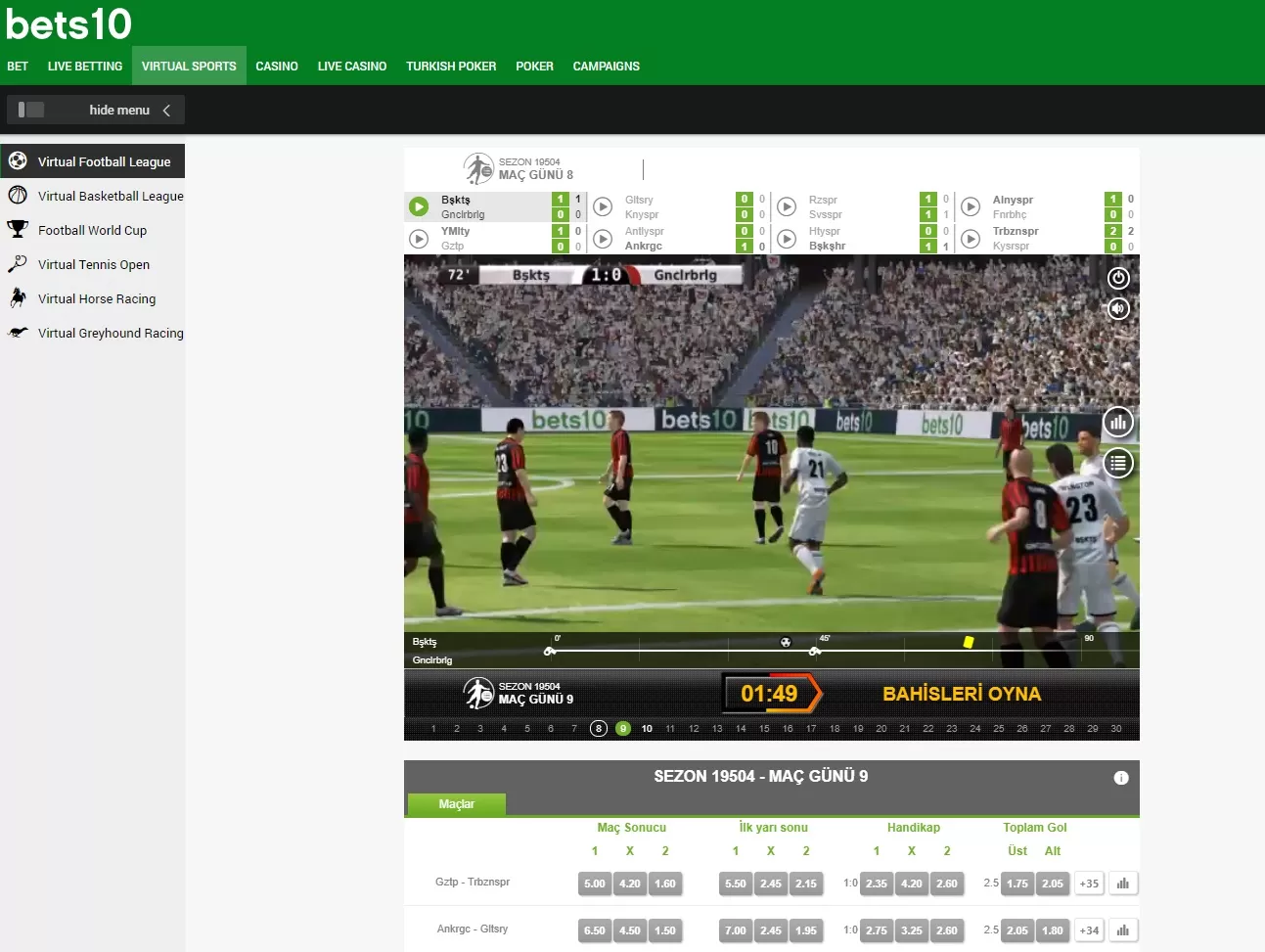Bet Alt 1.80 for Ankrgc - Gltsry
Image resolution: width=1265 pixels, height=952 pixels.
[1053, 930]
